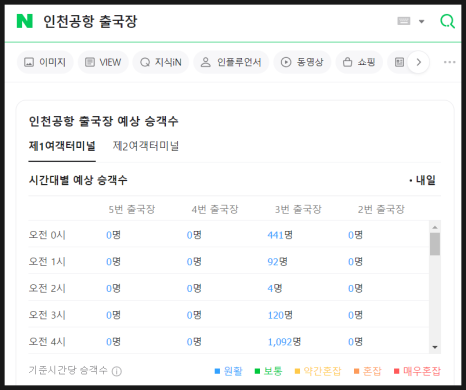Click the yellow 약간혼잡 legend swatch
Viewport: 466px width, 390px height.
point(297,371)
